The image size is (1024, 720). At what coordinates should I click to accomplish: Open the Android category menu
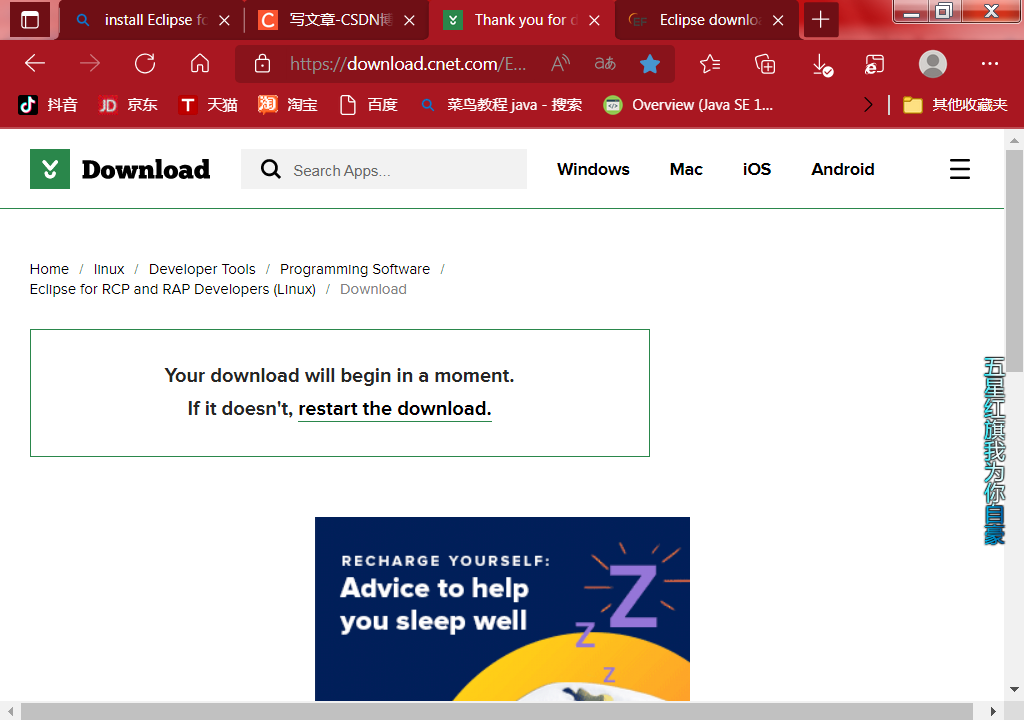click(x=842, y=169)
